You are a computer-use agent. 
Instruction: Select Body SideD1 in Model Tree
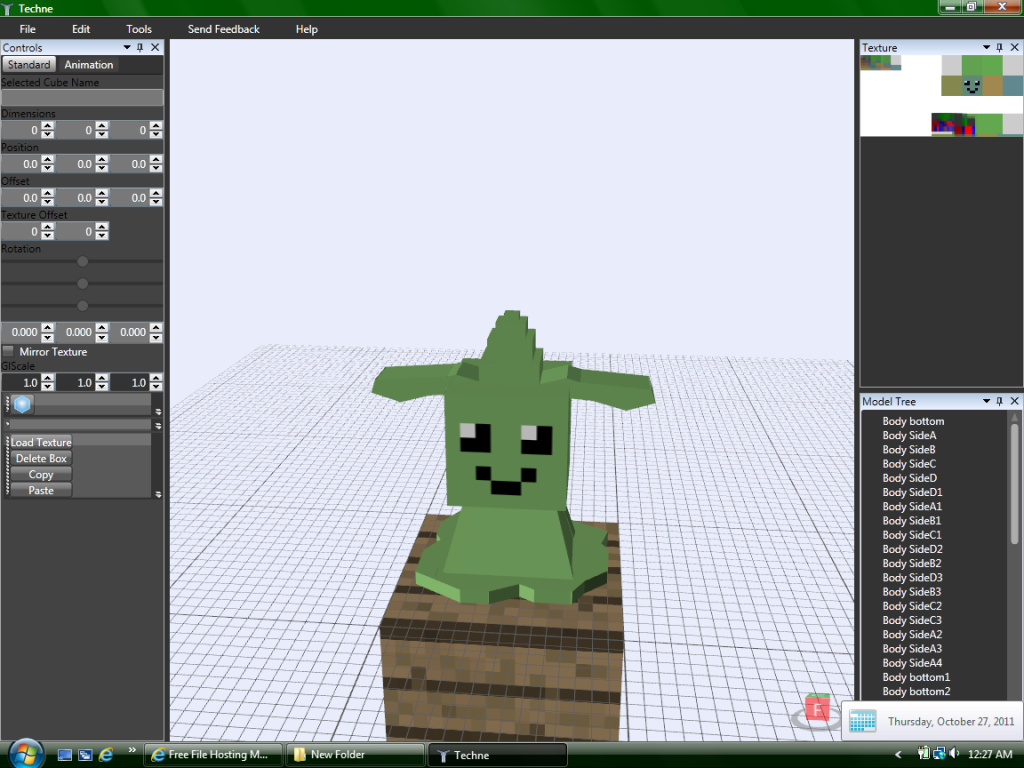point(912,492)
